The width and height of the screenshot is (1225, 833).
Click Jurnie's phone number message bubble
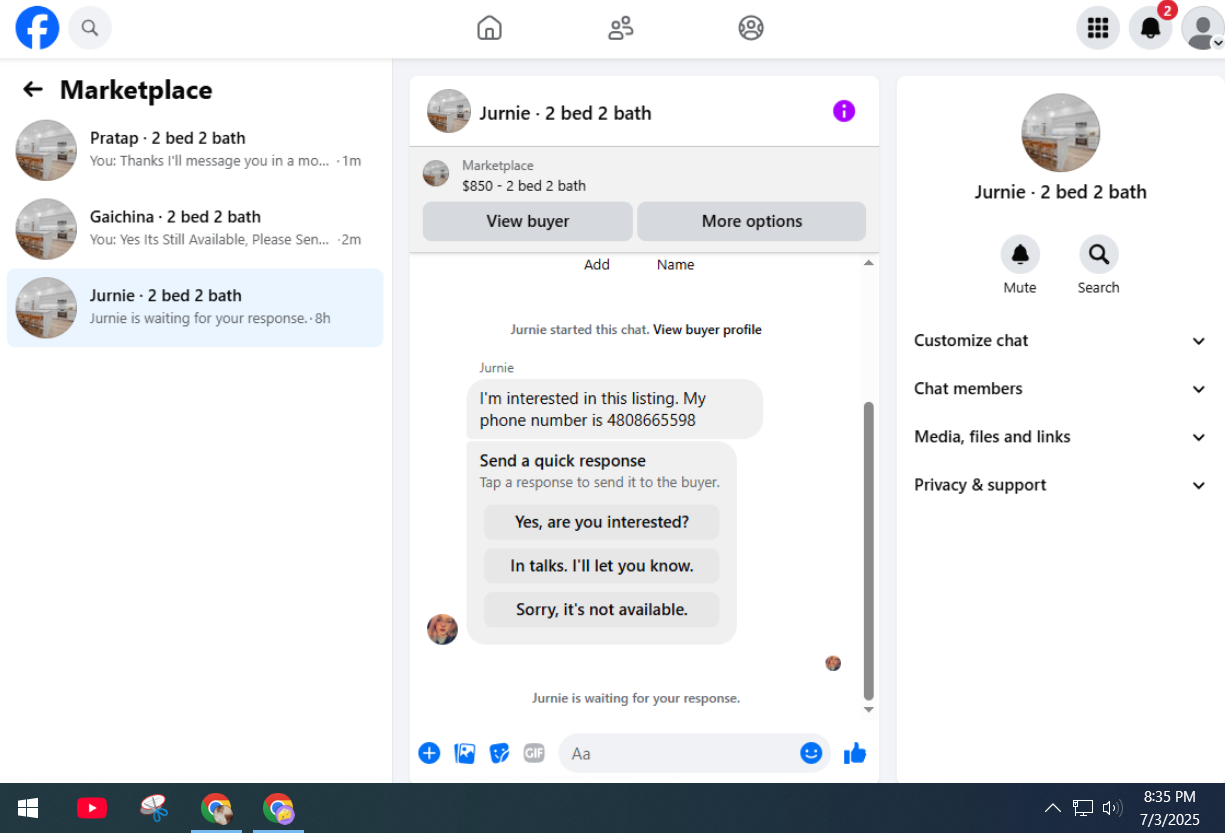pos(614,409)
